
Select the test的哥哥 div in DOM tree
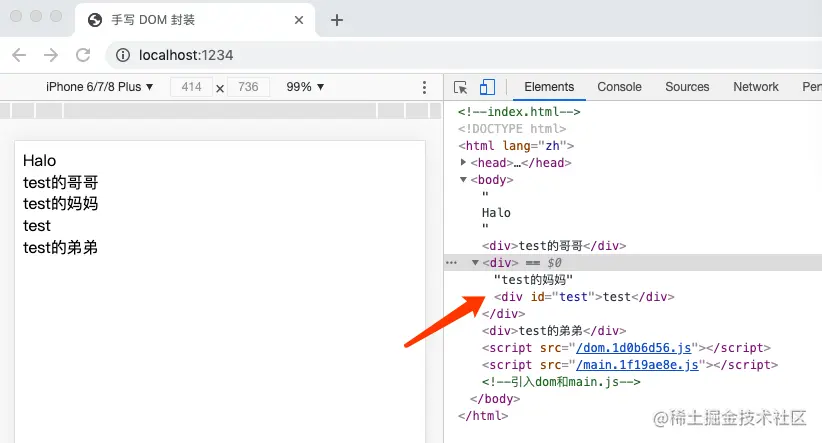tap(554, 246)
